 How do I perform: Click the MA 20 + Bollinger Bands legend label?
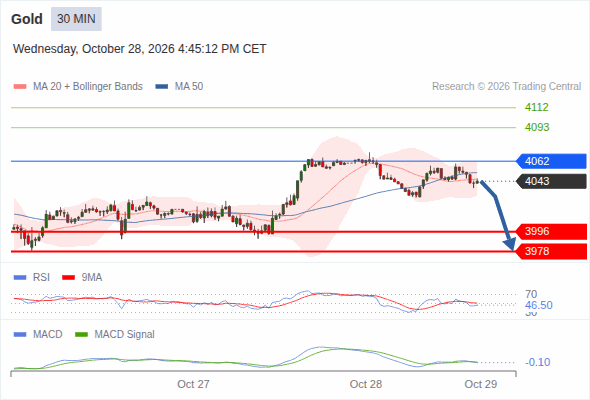pyautogui.click(x=88, y=87)
